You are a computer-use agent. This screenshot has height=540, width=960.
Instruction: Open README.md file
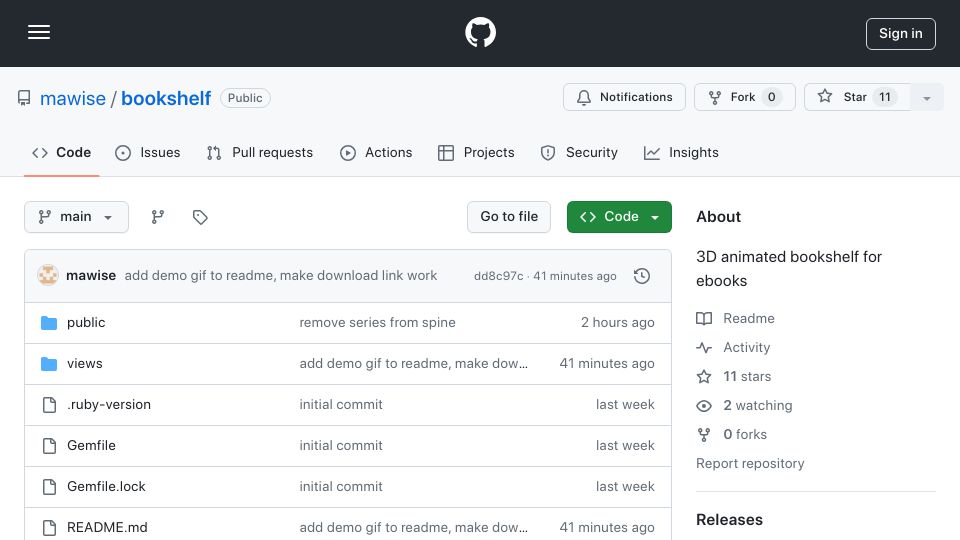pyautogui.click(x=107, y=528)
